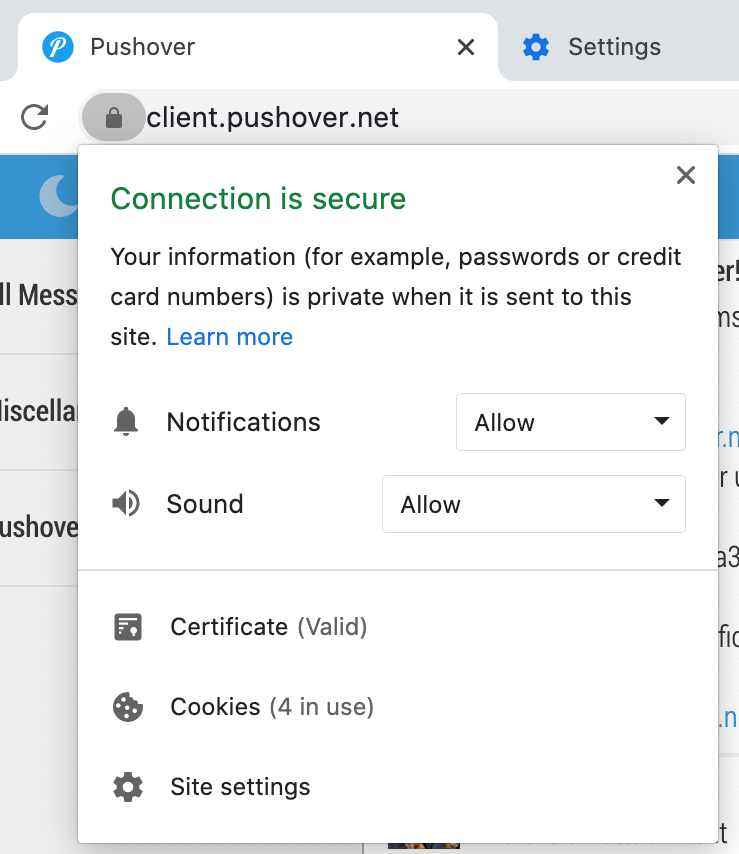Open the Learn more link
The height and width of the screenshot is (854, 739).
pos(229,337)
